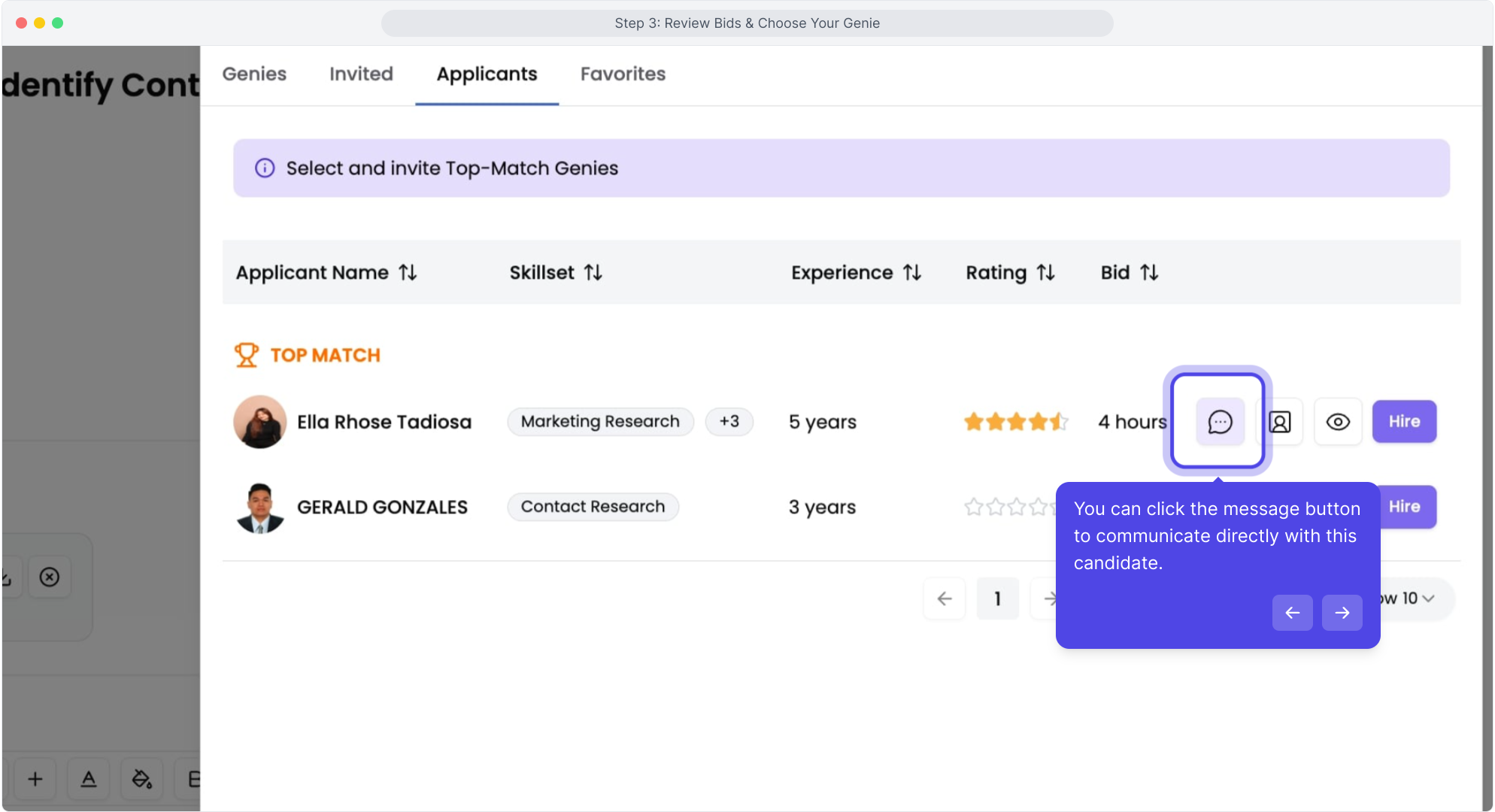Sort by Skillset column
The width and height of the screenshot is (1495, 812).
593,272
